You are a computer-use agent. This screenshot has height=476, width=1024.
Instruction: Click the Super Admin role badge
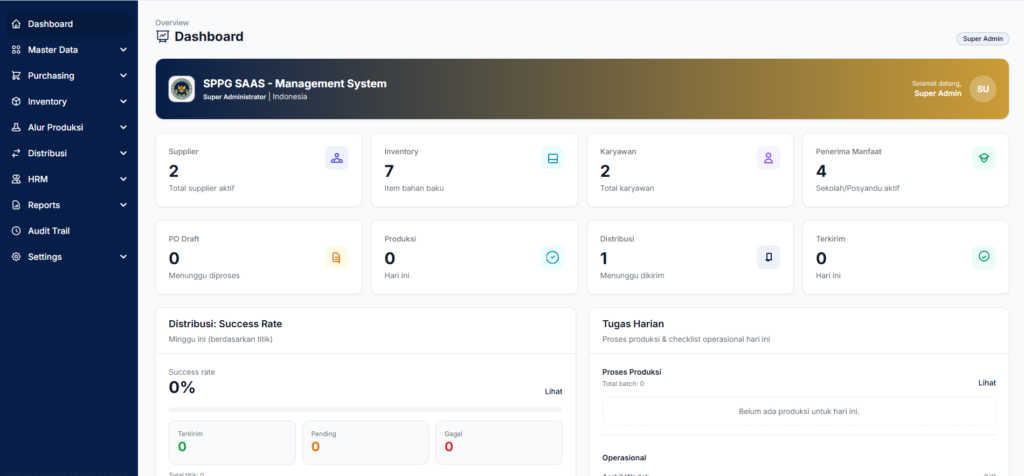tap(983, 39)
